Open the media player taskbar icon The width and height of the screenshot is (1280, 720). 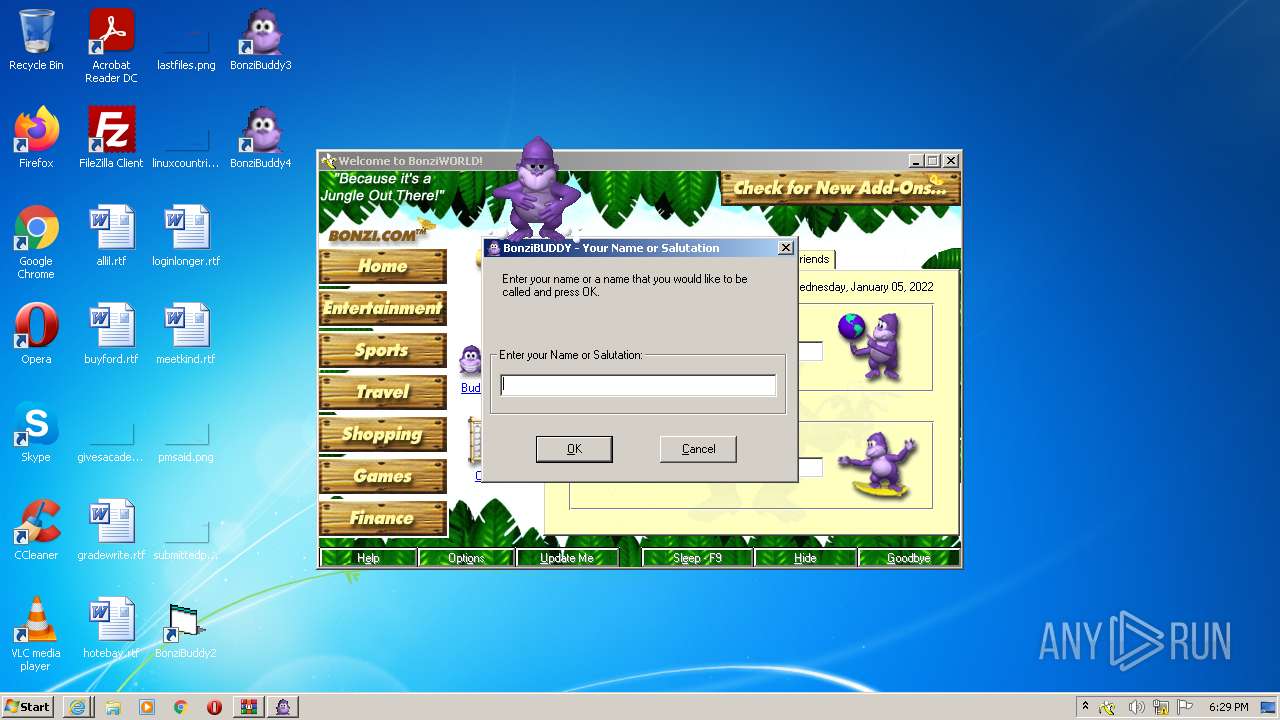click(x=147, y=707)
